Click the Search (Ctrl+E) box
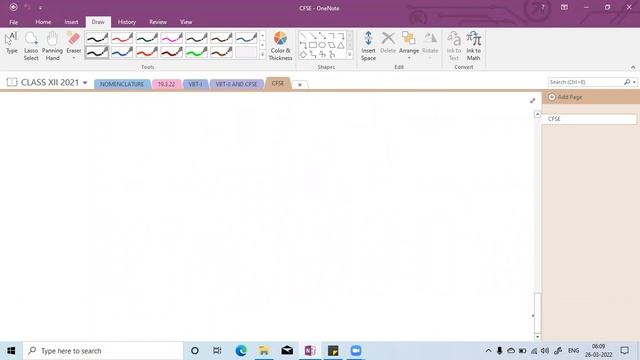The height and width of the screenshot is (360, 640). coord(586,82)
